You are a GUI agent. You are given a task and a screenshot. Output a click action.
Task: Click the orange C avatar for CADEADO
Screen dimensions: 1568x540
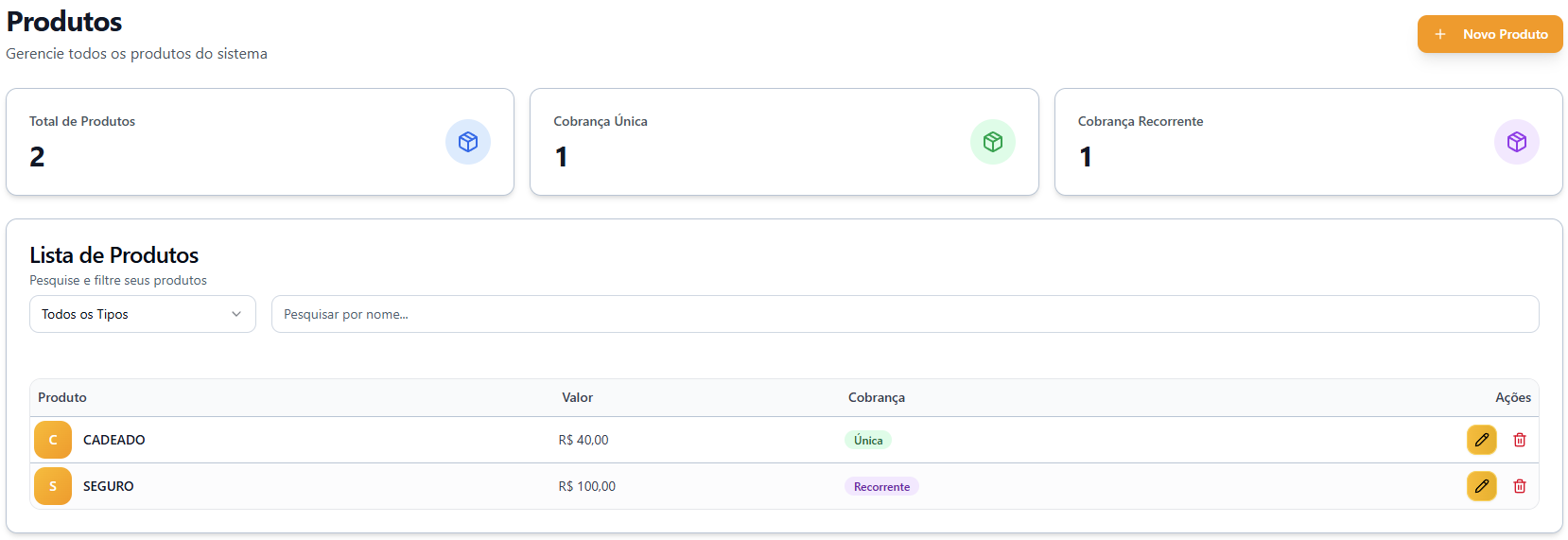coord(53,440)
